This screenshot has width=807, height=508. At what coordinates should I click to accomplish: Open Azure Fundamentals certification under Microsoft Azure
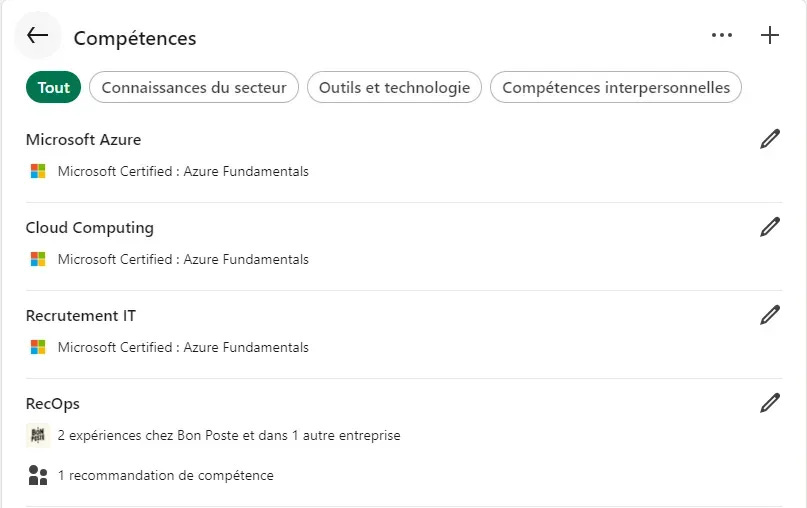pos(183,171)
